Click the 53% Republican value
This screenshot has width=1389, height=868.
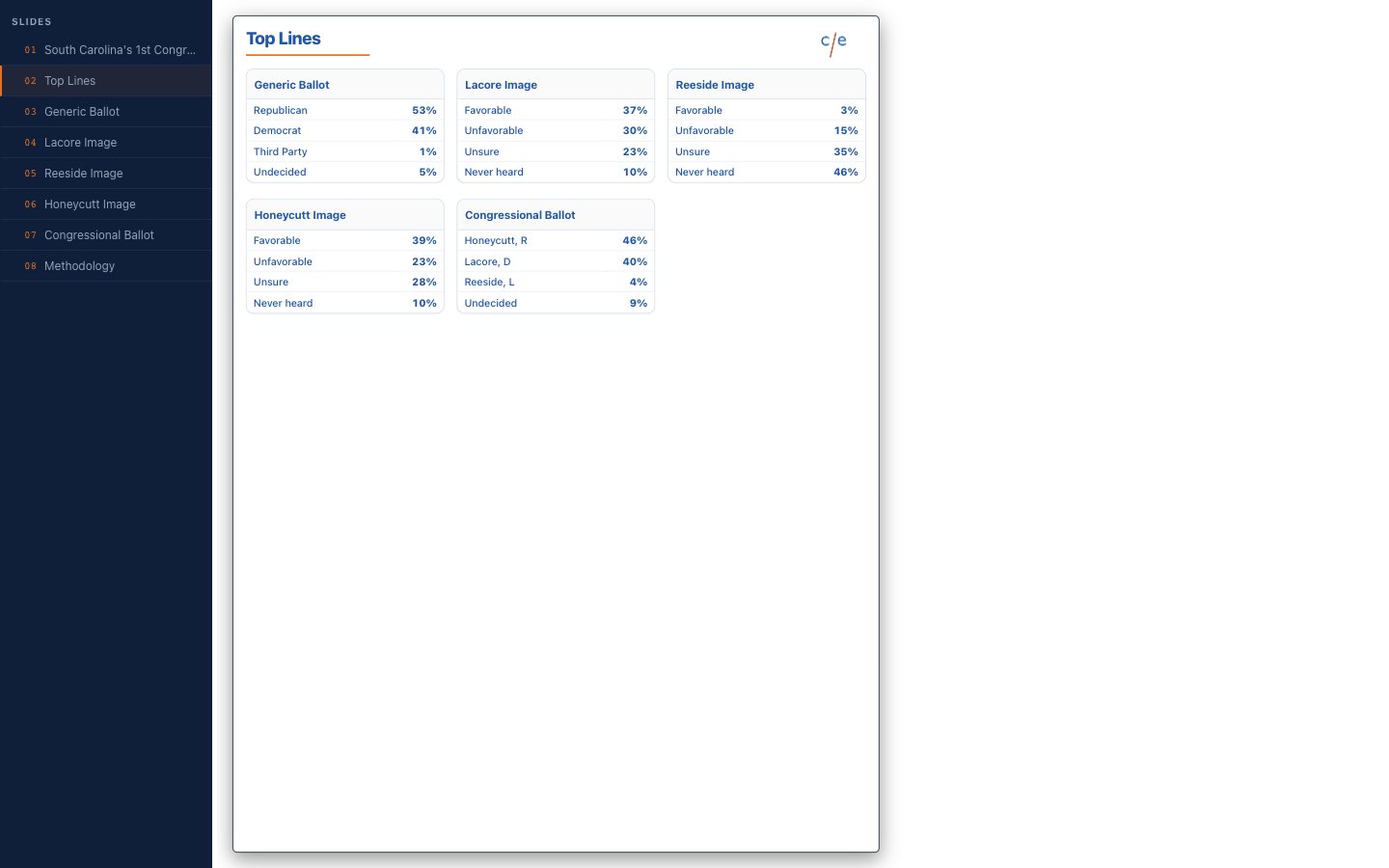click(424, 110)
